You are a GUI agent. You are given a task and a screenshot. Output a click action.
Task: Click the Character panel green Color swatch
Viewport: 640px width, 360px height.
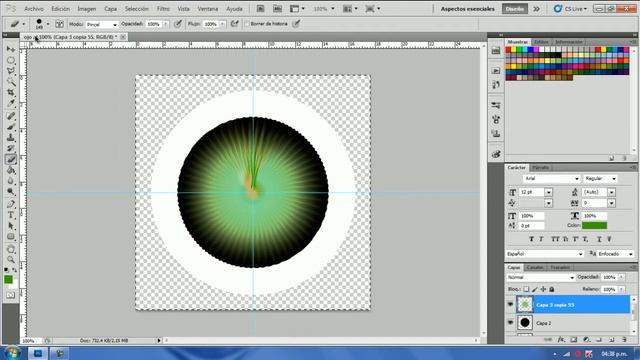[594, 225]
